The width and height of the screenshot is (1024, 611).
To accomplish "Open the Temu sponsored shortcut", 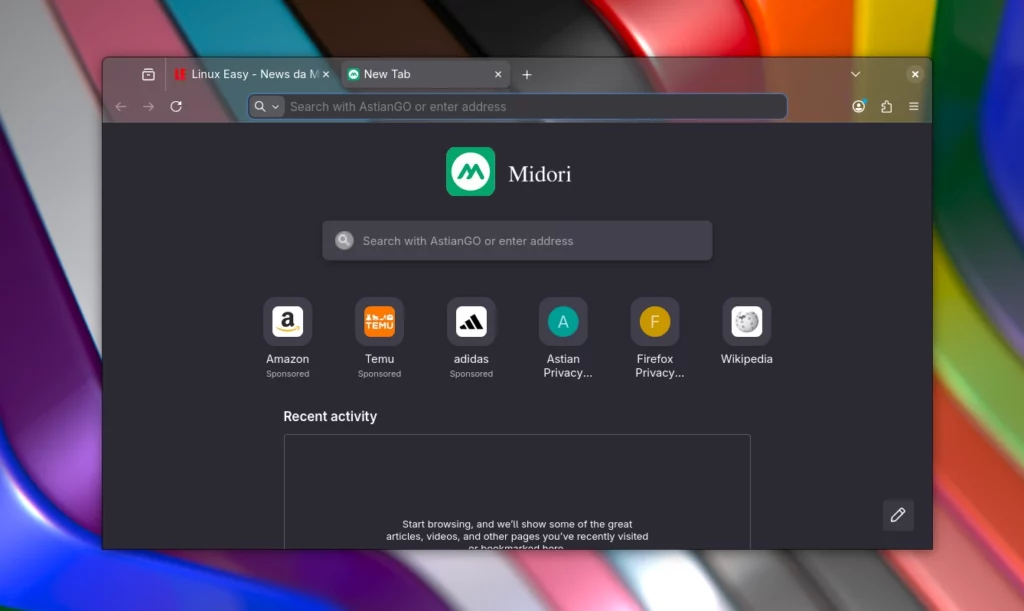I will 379,322.
